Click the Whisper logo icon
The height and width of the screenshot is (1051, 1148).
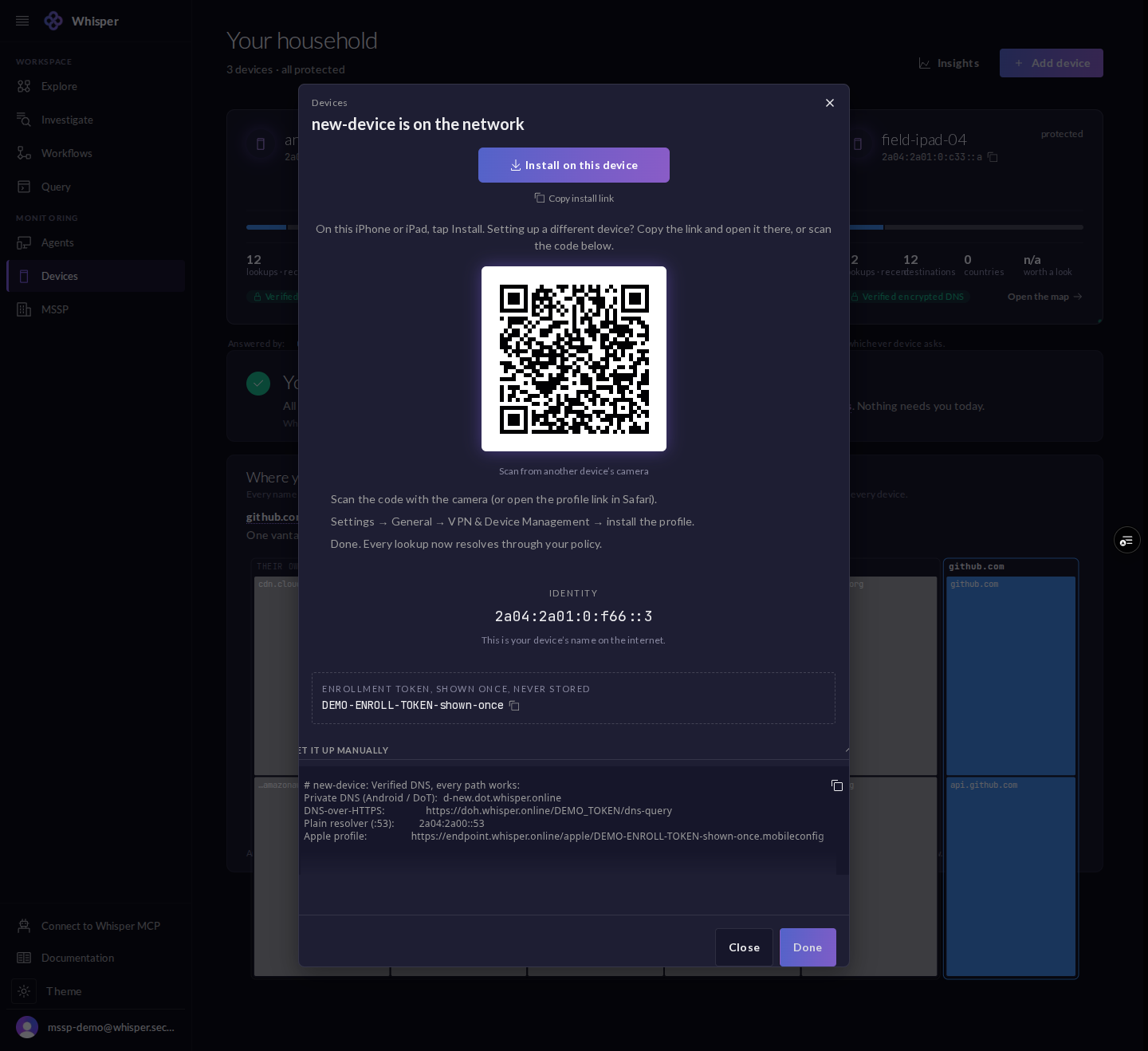click(x=53, y=21)
